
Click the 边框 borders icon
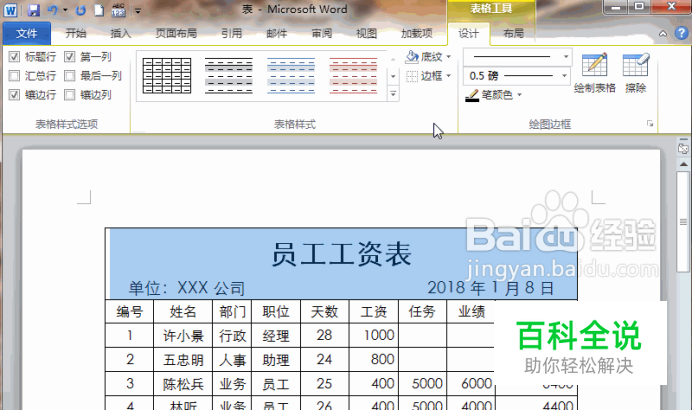[x=411, y=76]
